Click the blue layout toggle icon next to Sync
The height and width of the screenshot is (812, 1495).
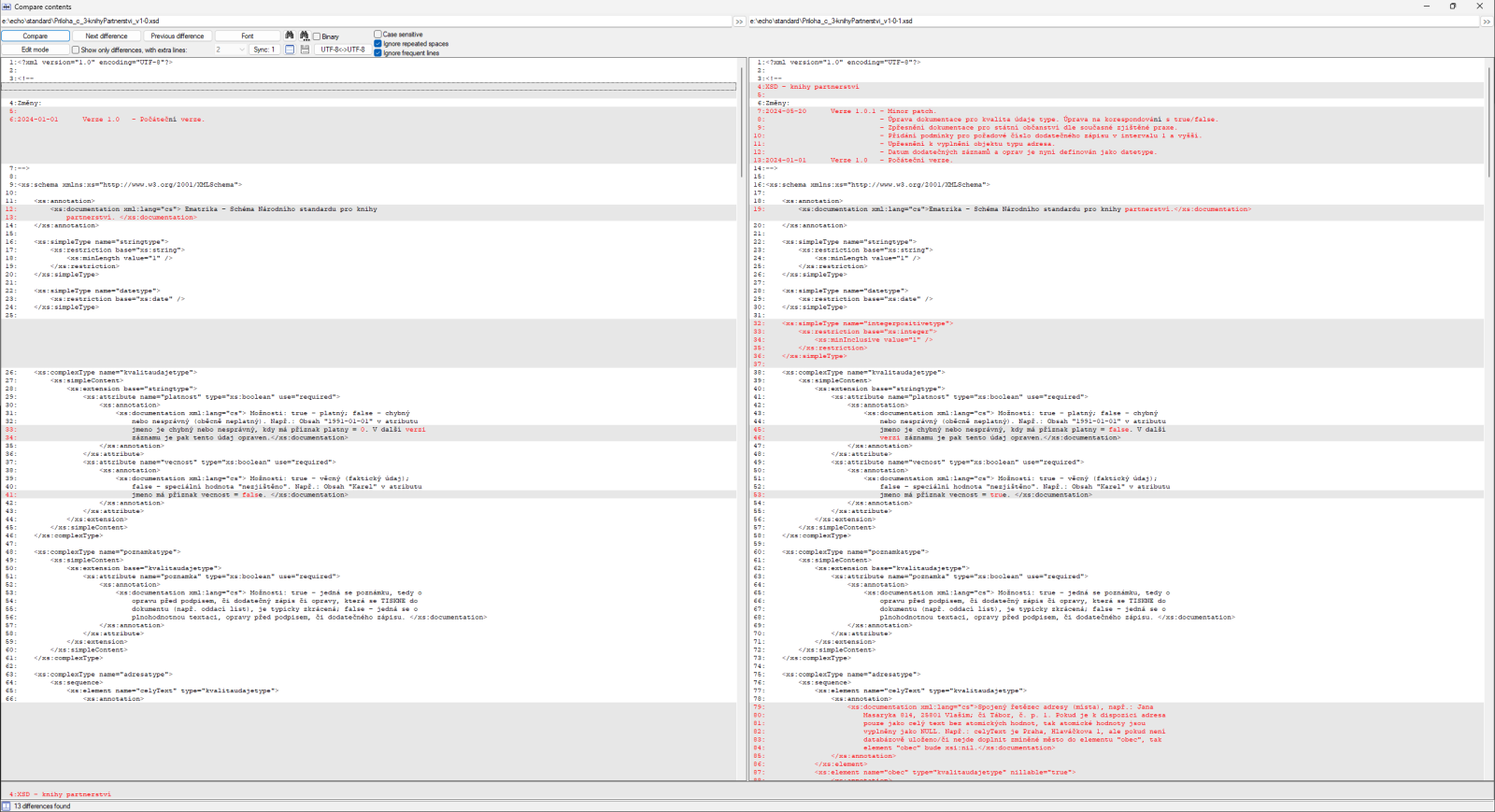pos(290,50)
